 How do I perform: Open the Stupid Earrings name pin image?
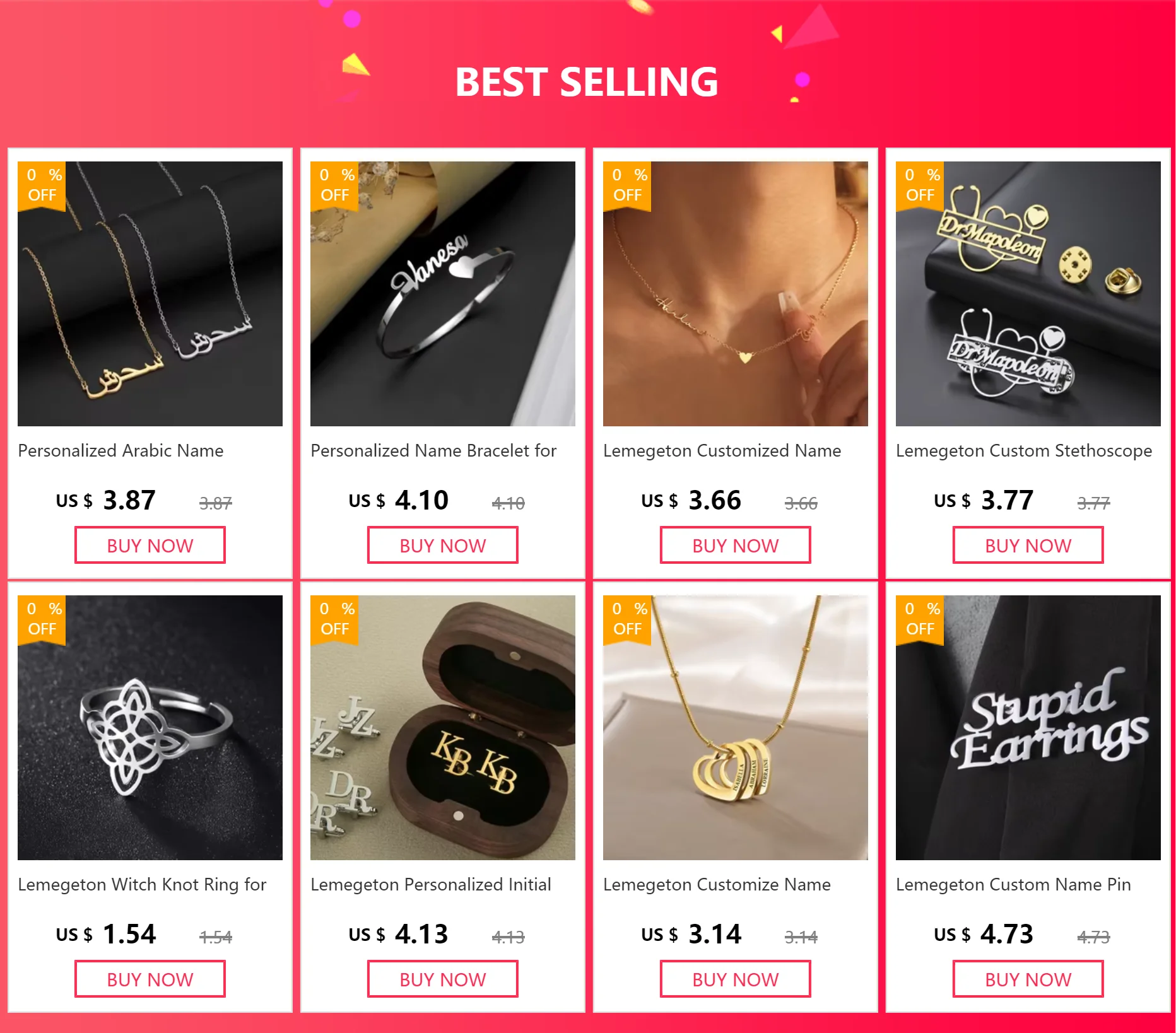click(x=1028, y=728)
